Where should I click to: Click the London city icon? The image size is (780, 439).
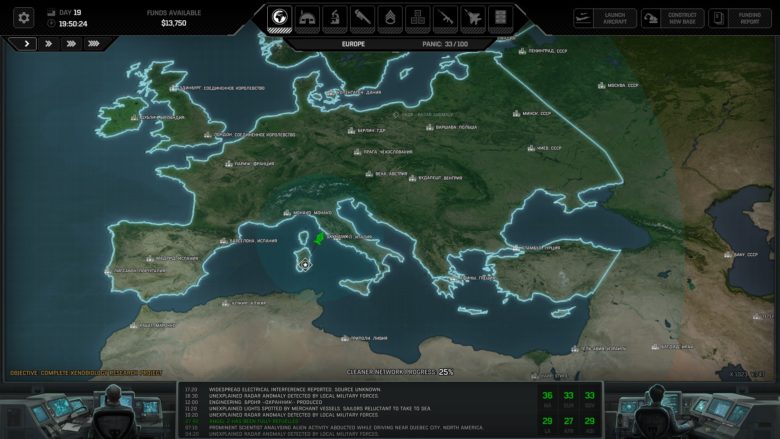coord(207,135)
